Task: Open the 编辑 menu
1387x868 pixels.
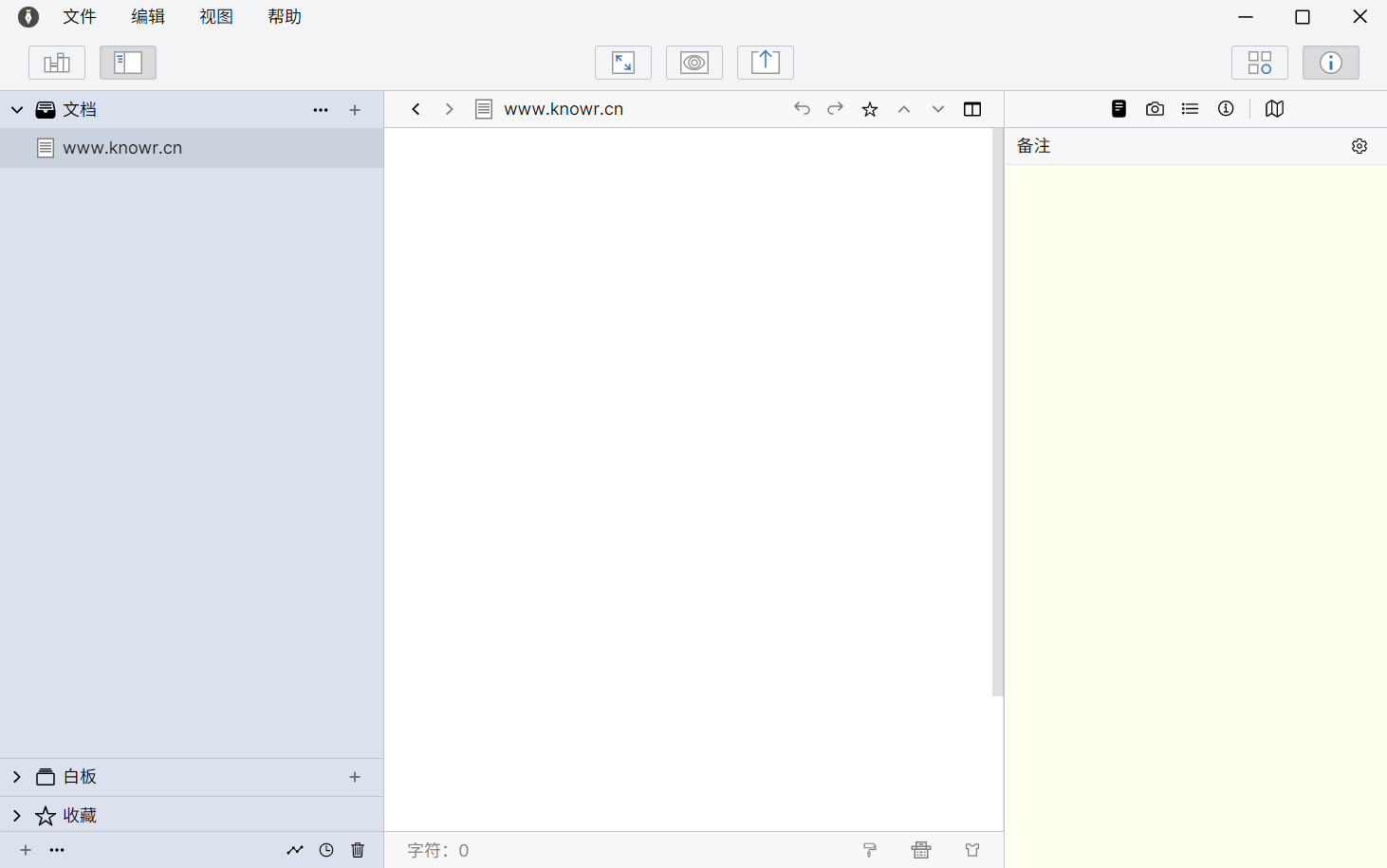Action: [148, 17]
